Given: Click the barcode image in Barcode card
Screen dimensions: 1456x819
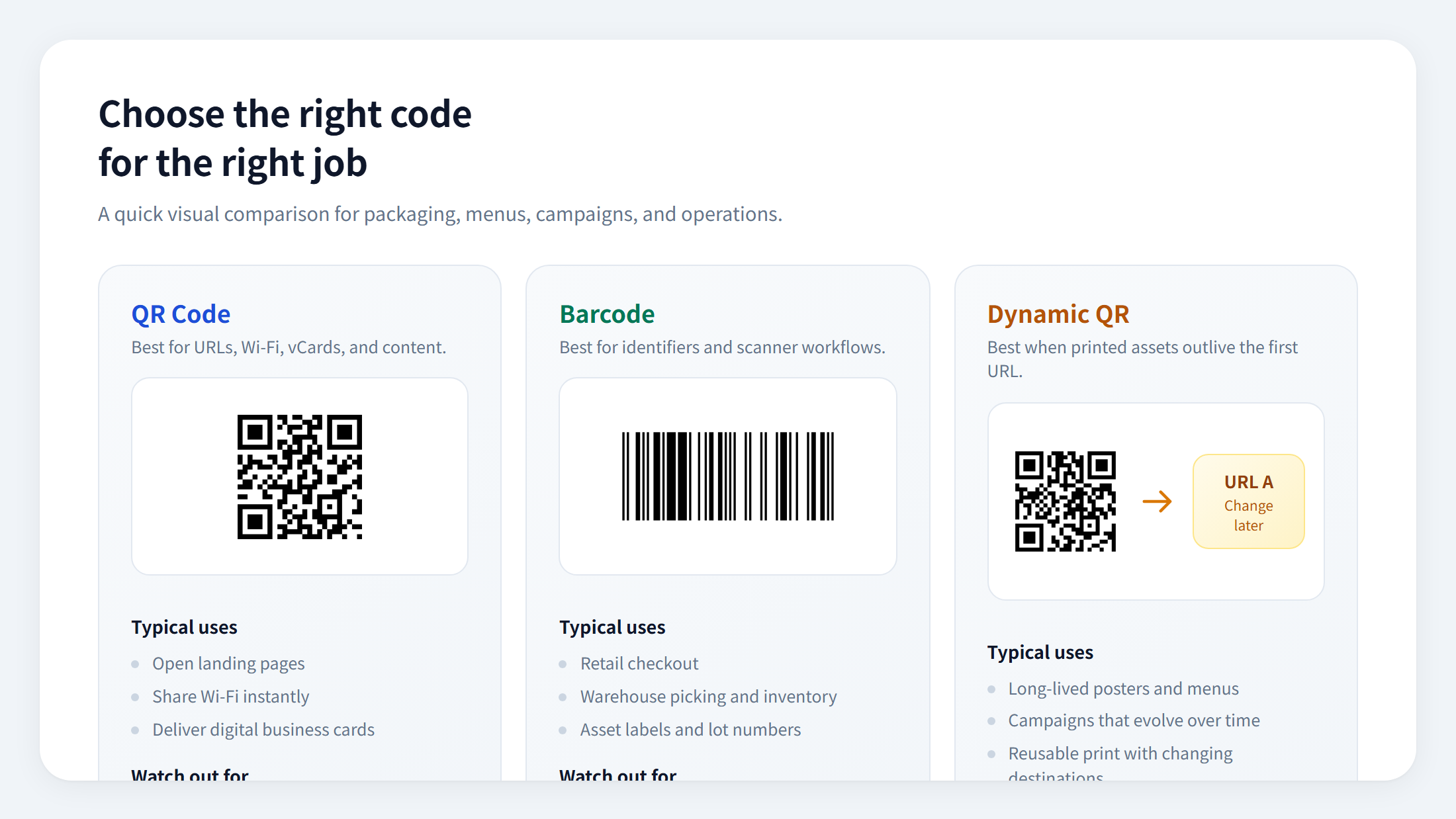Looking at the screenshot, I should (x=728, y=476).
